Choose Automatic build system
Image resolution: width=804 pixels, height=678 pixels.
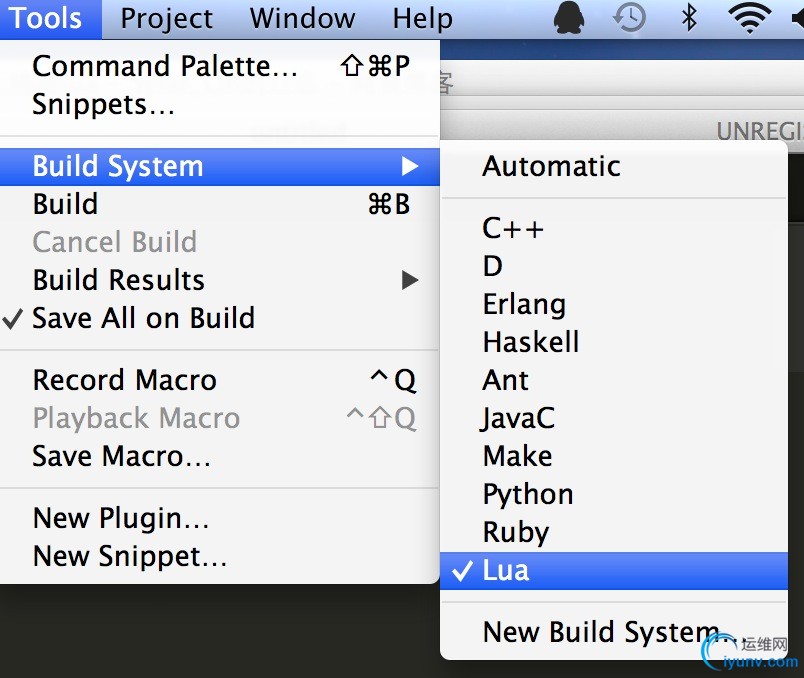click(551, 166)
